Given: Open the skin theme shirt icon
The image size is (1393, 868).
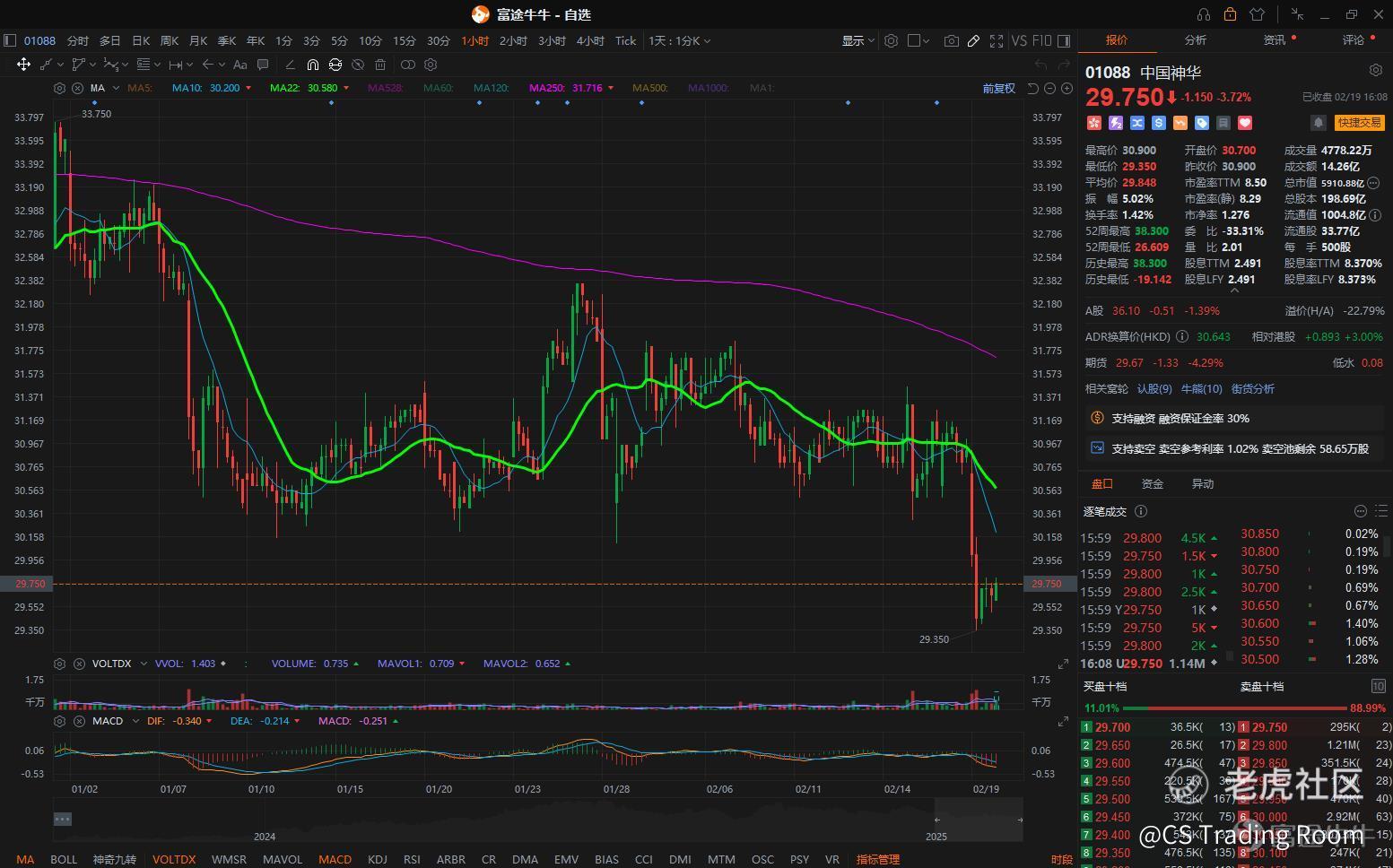Looking at the screenshot, I should [1257, 14].
